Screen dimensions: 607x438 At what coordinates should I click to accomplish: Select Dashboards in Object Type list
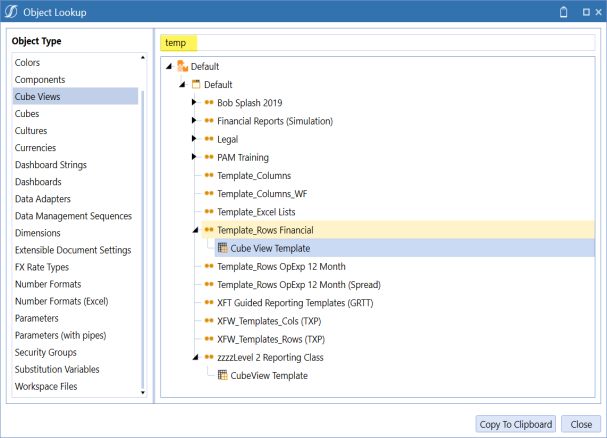38,182
